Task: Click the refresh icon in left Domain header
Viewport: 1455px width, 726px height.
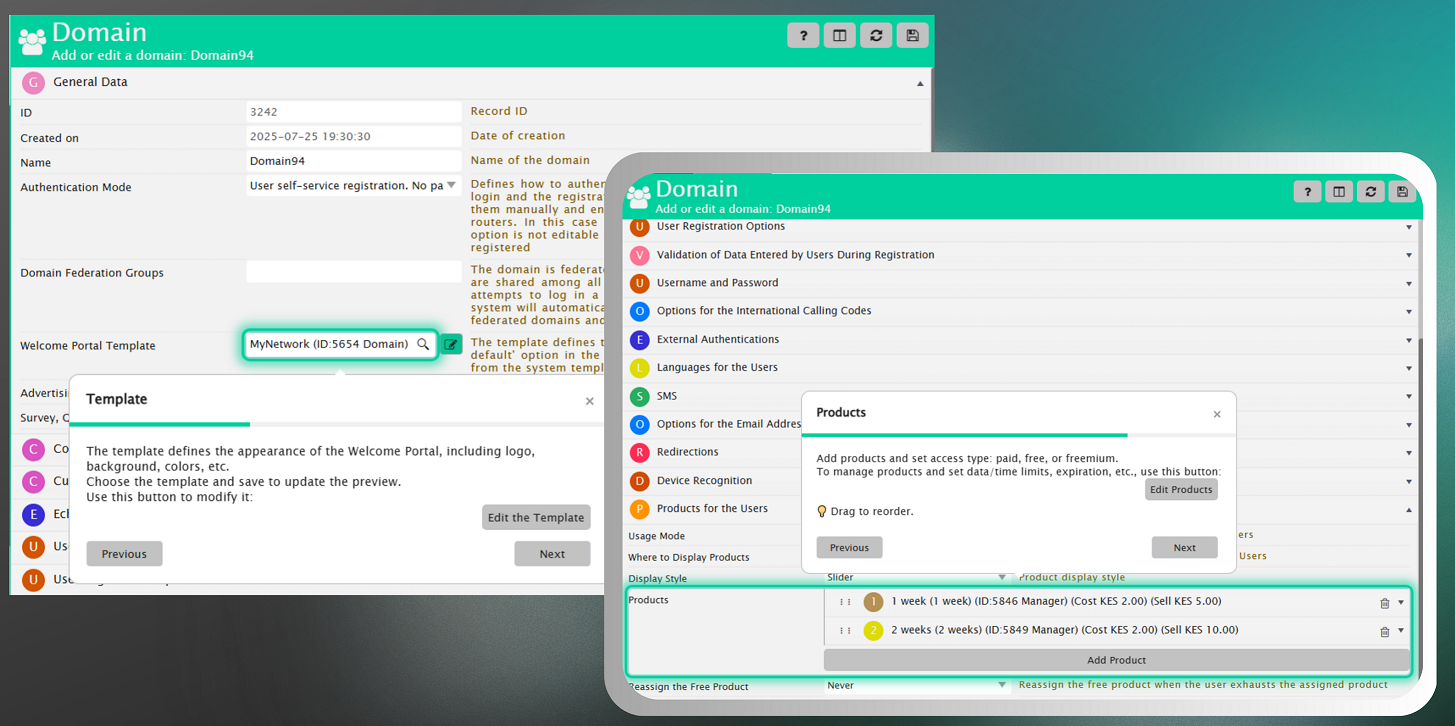Action: (876, 36)
